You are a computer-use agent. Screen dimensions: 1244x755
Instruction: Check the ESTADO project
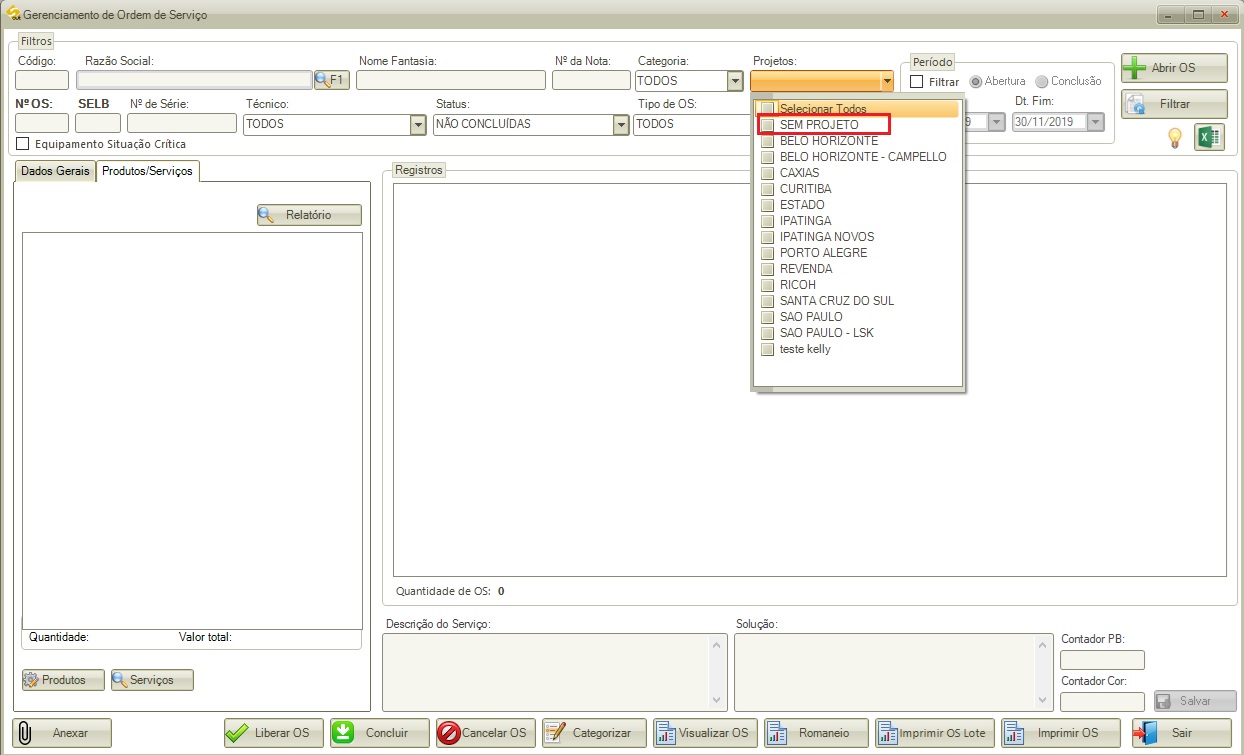point(767,205)
